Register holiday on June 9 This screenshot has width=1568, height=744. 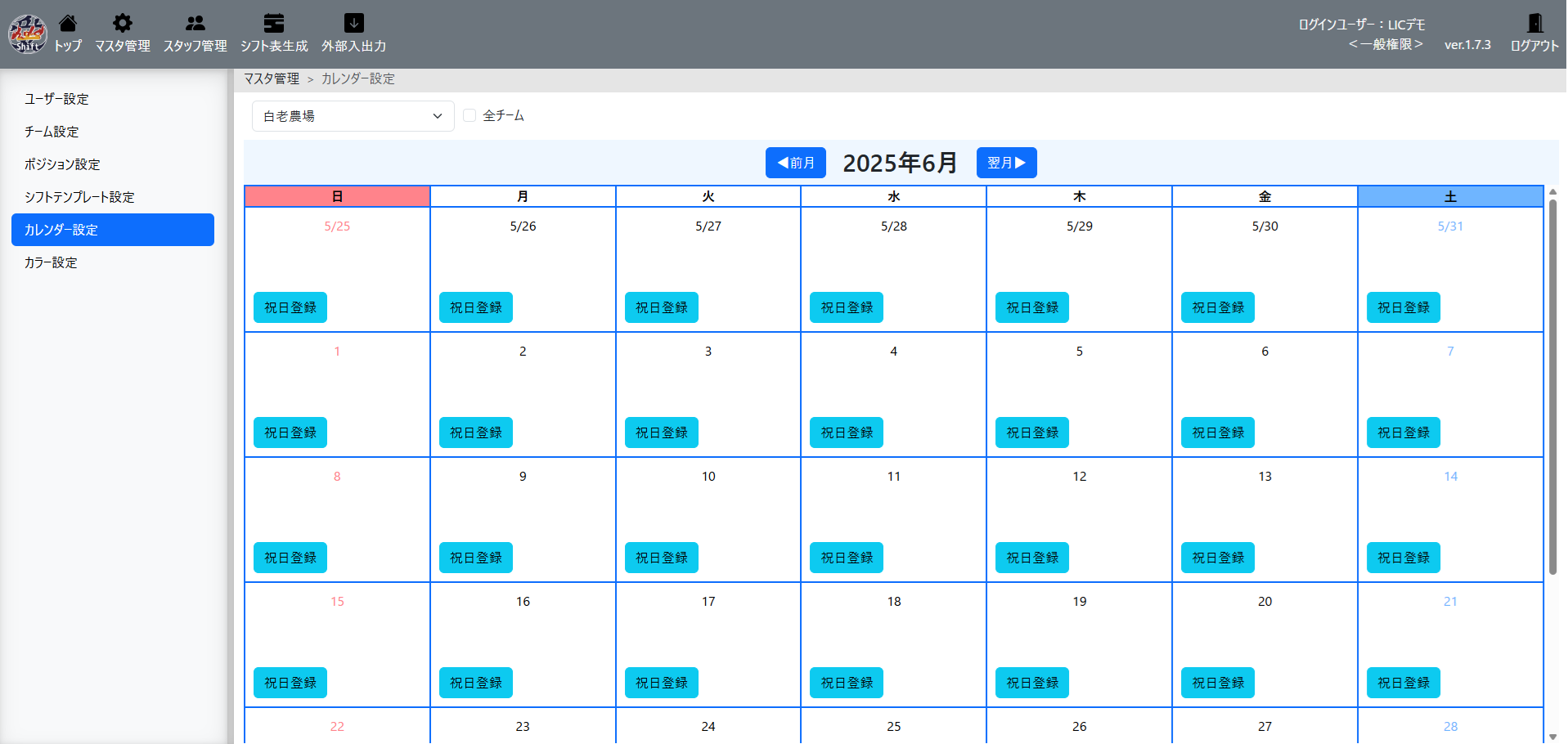(x=476, y=558)
